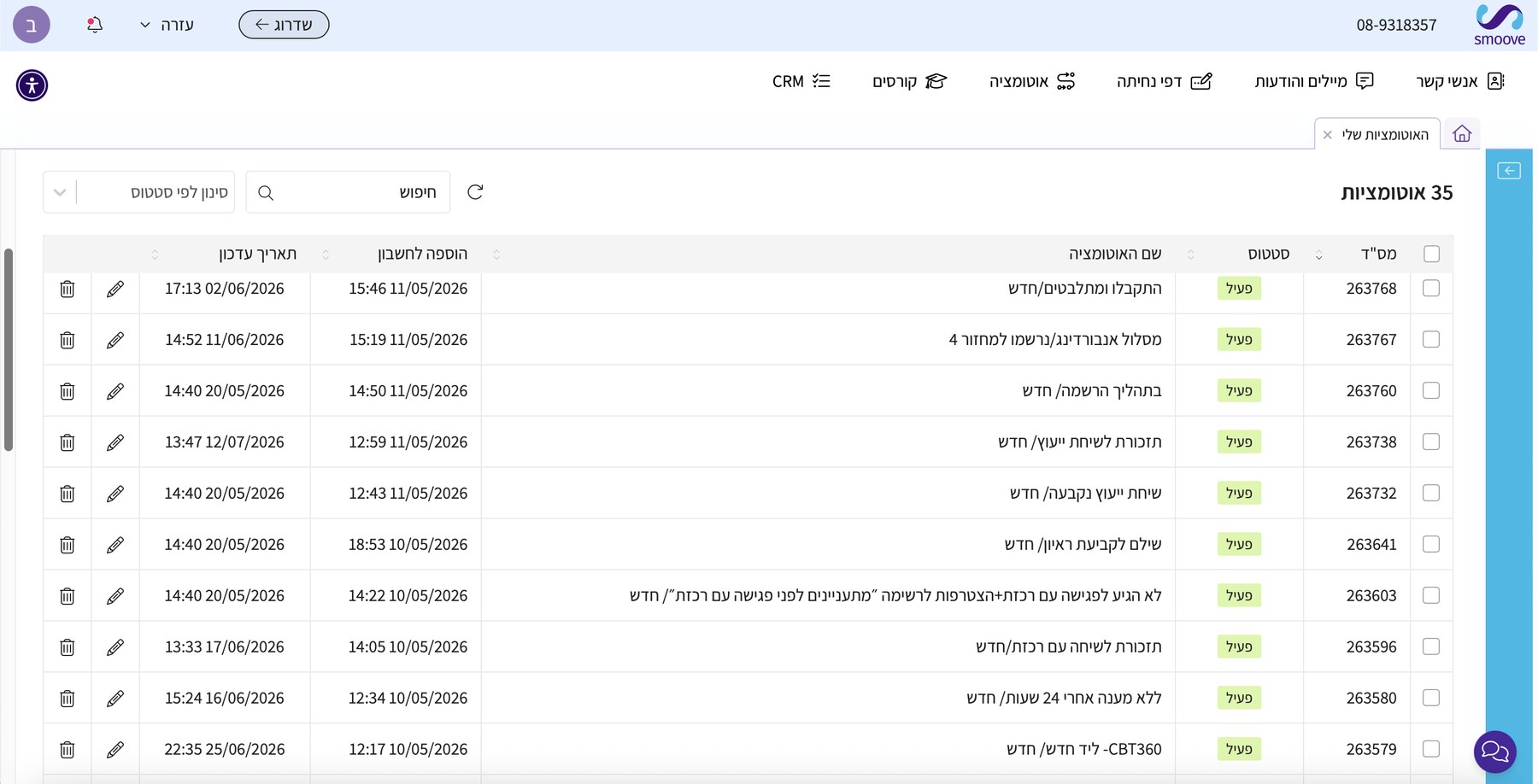Click the refresh icon next to search
The image size is (1538, 784).
475,192
